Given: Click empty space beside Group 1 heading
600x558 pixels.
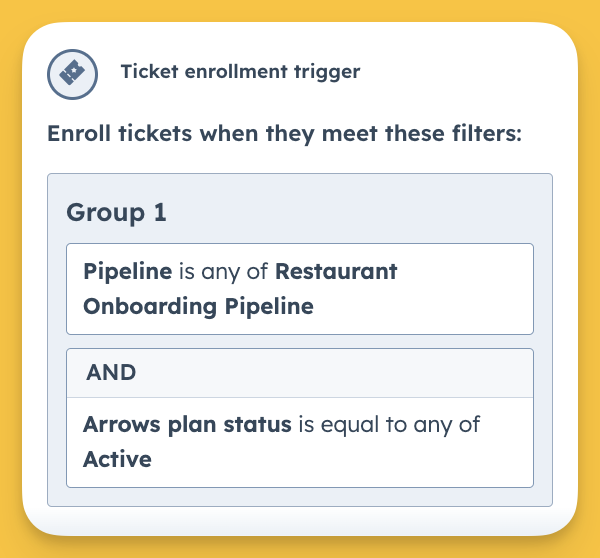Looking at the screenshot, I should [x=348, y=212].
